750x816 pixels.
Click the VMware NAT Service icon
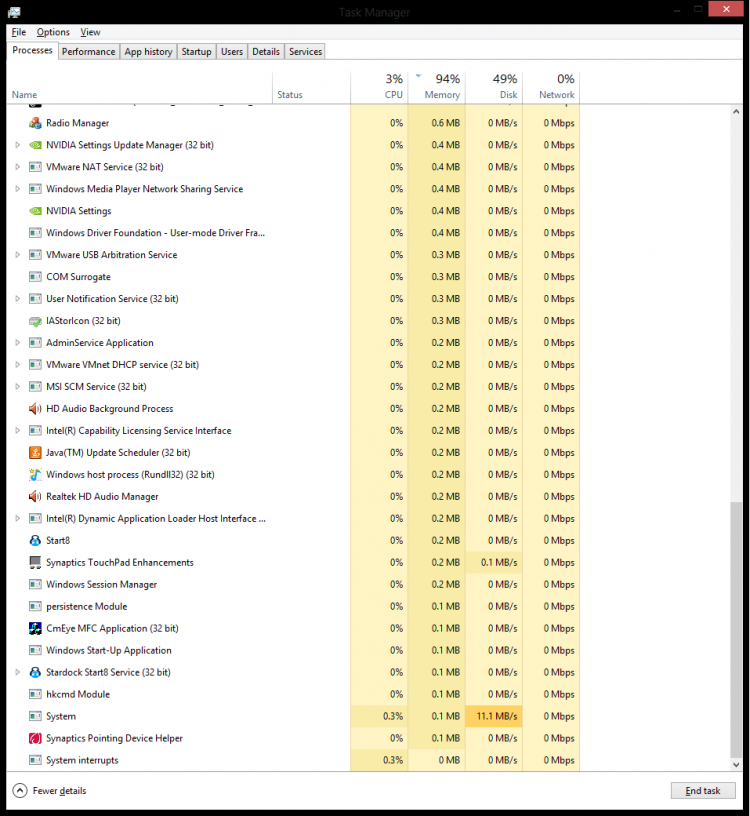pos(35,167)
